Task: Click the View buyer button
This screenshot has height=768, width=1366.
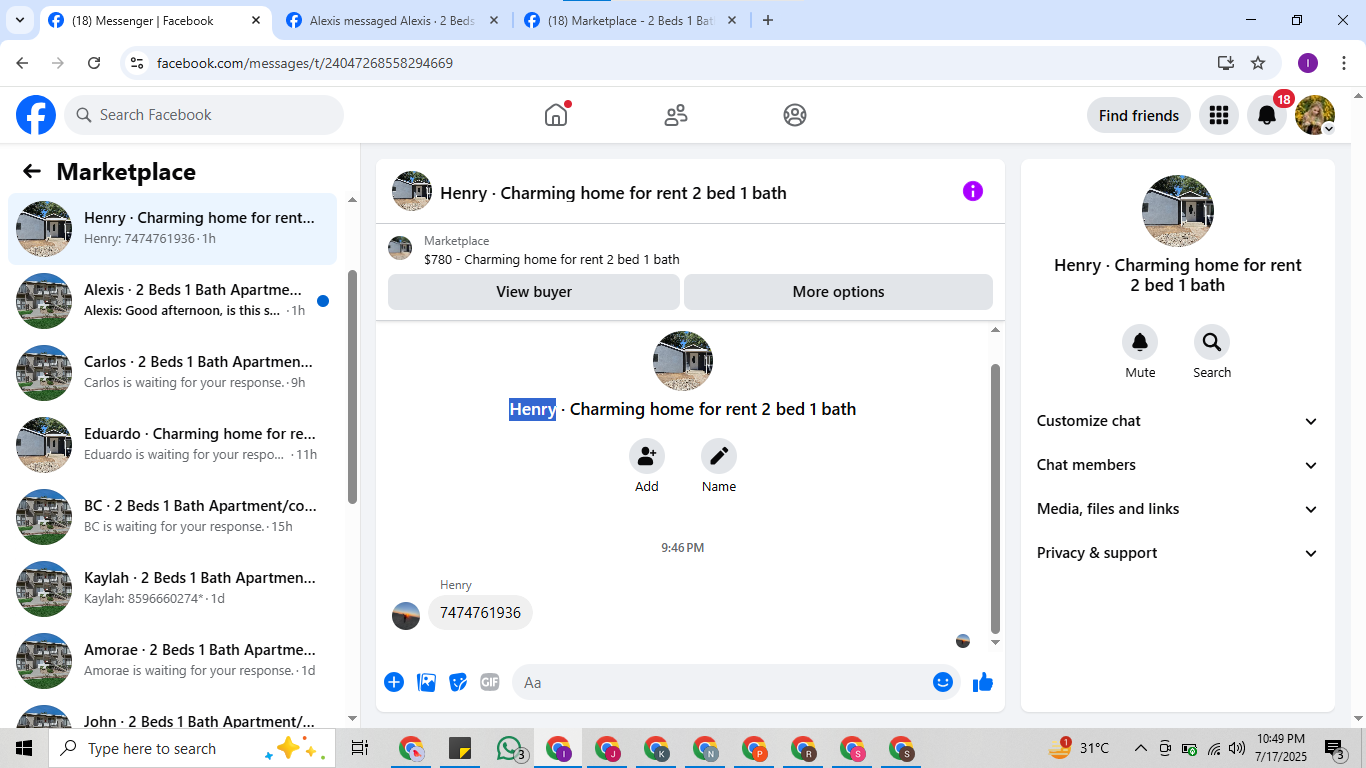Action: [x=534, y=292]
